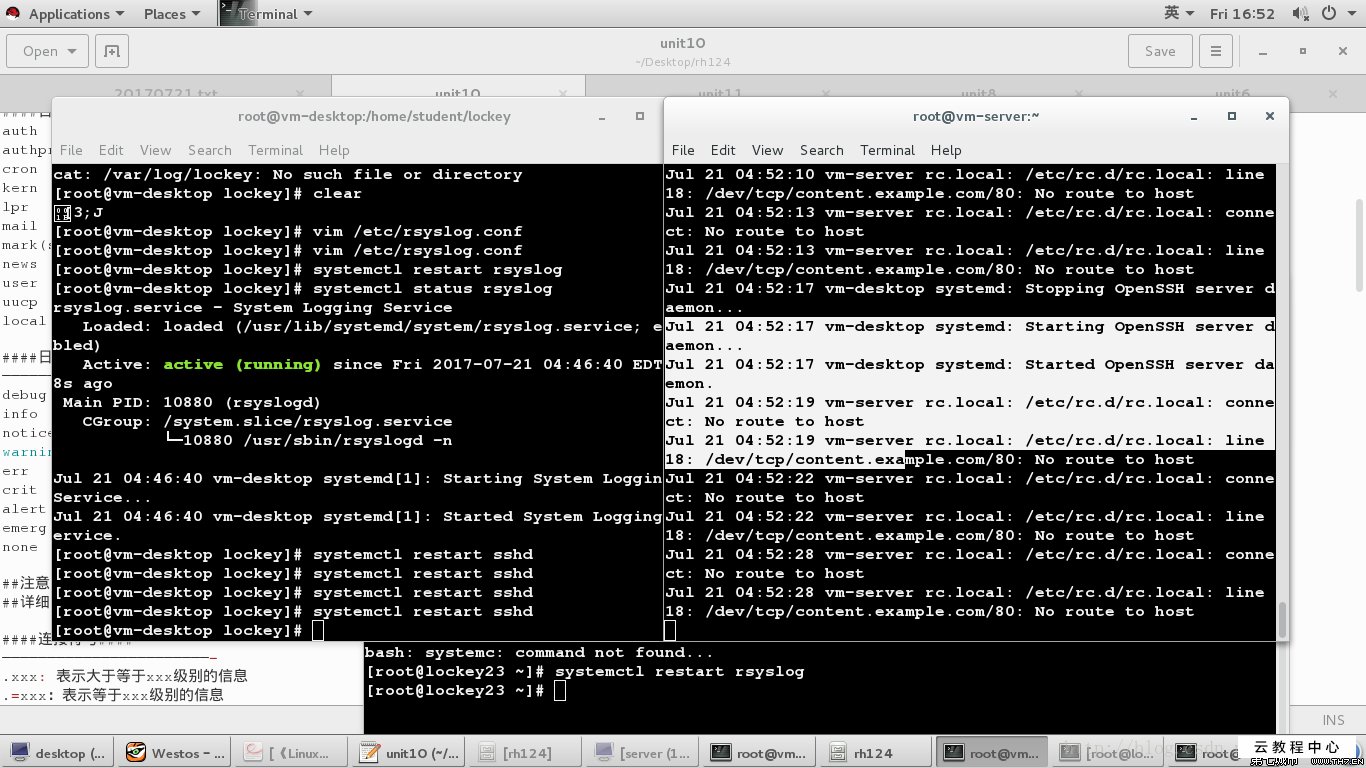Viewport: 1366px width, 768px height.
Task: Switch to the [server (1 taskbar entry
Action: [644, 753]
